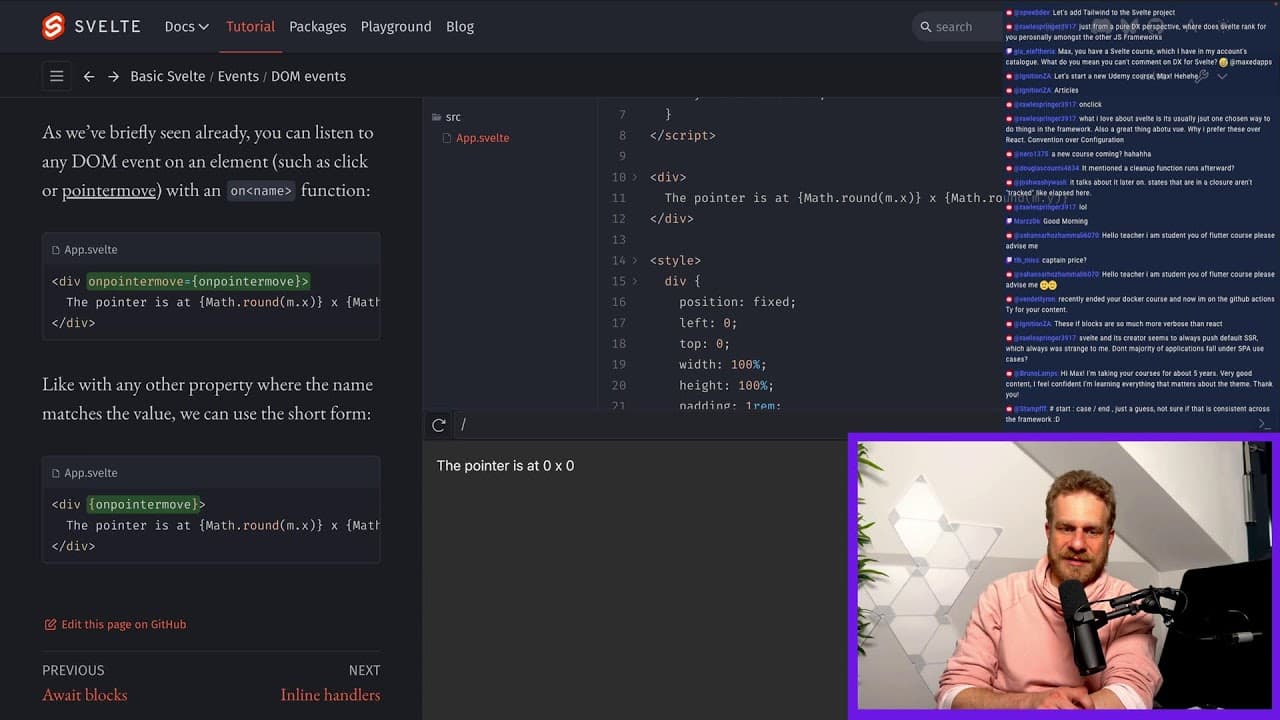Click "The pointer is at 0 x 0" output
Screen dimensions: 1280x720
click(505, 466)
